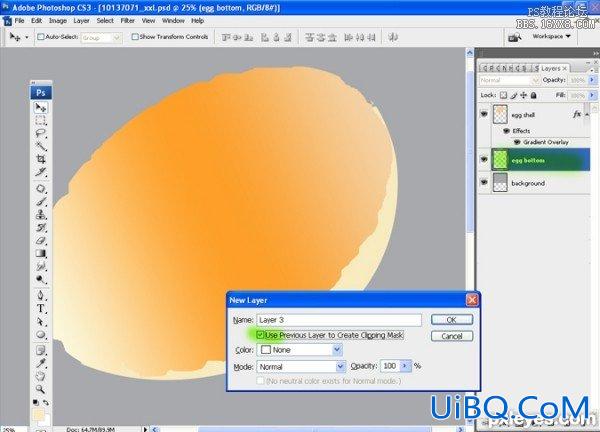Open the File menu
The height and width of the screenshot is (432, 600).
[x=19, y=21]
